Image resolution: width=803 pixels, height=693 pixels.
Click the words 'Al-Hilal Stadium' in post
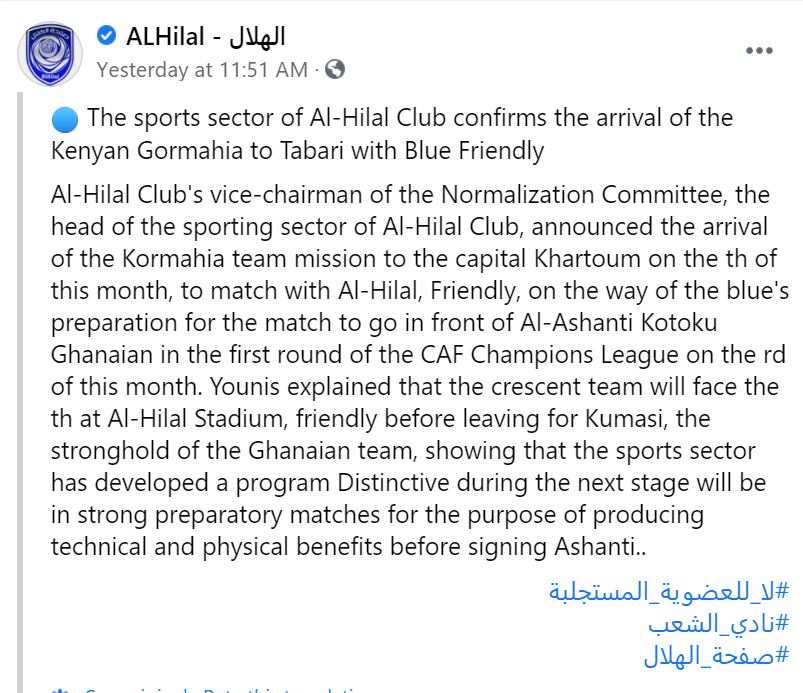click(195, 418)
